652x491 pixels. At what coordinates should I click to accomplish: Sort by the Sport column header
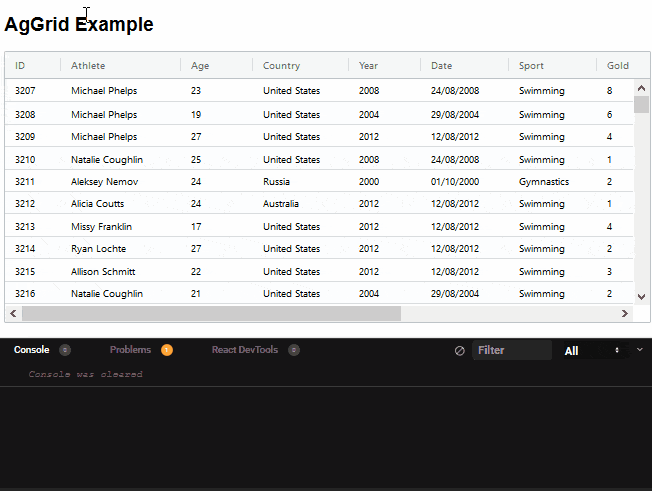(531, 66)
